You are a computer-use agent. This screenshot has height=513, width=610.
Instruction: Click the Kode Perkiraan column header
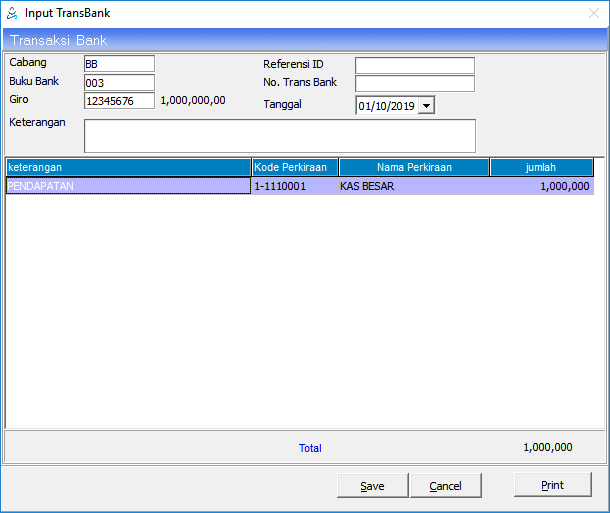pyautogui.click(x=295, y=168)
